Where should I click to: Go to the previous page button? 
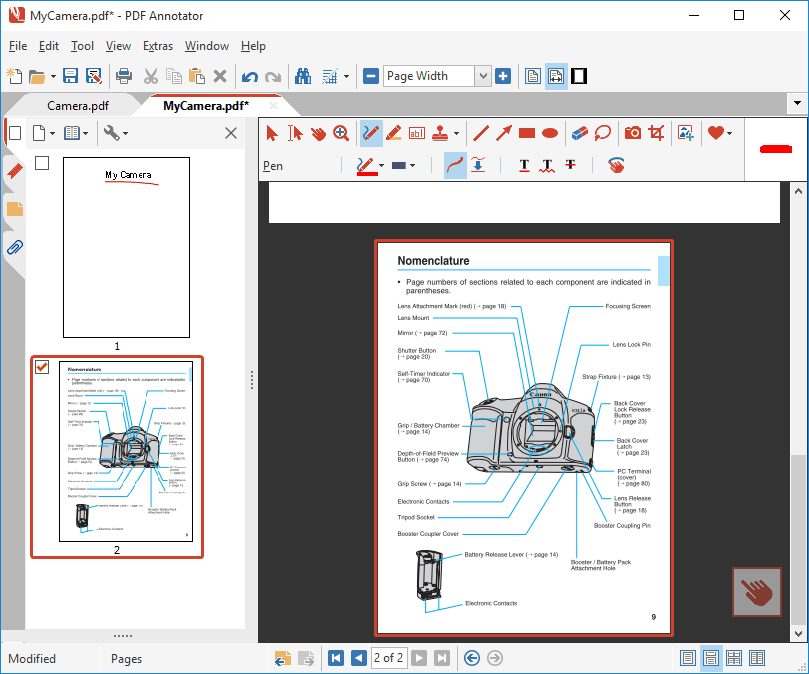[x=359, y=658]
